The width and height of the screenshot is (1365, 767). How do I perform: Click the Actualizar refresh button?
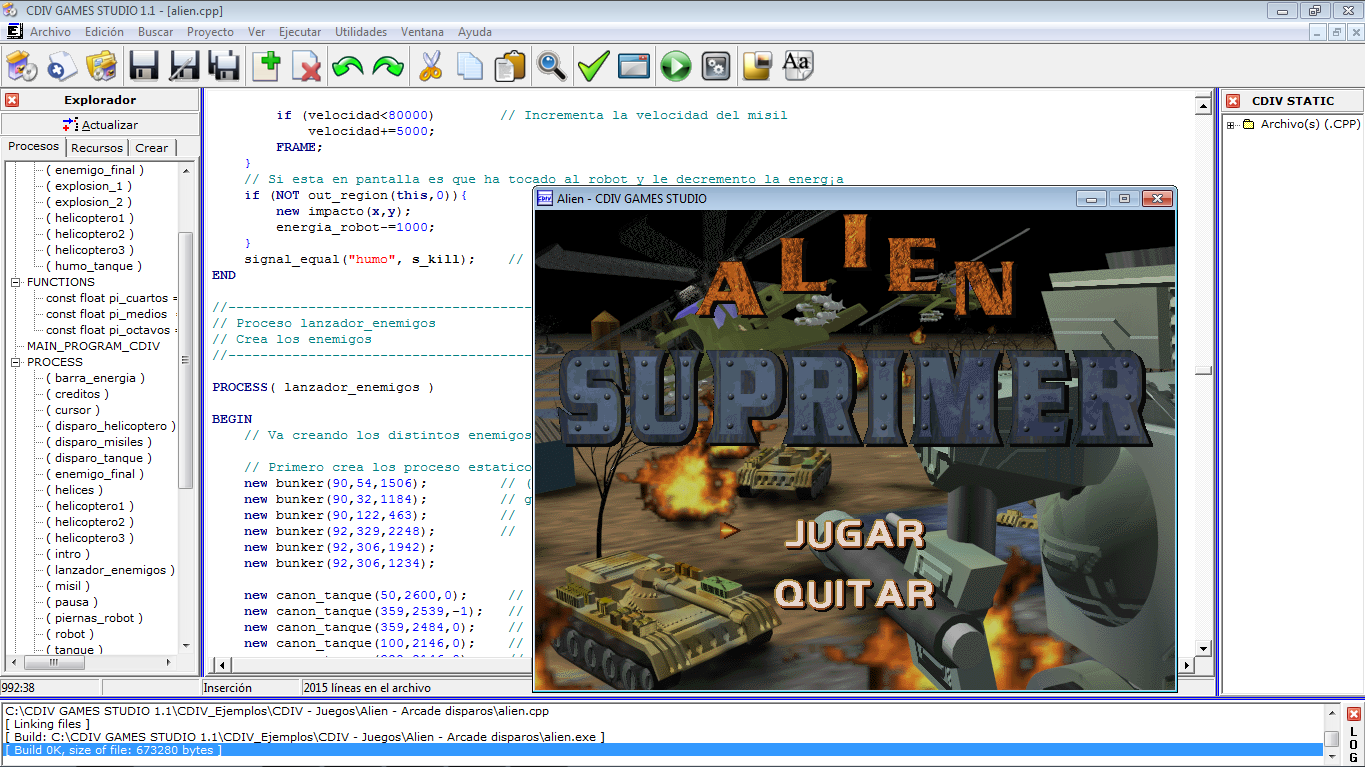coord(101,123)
